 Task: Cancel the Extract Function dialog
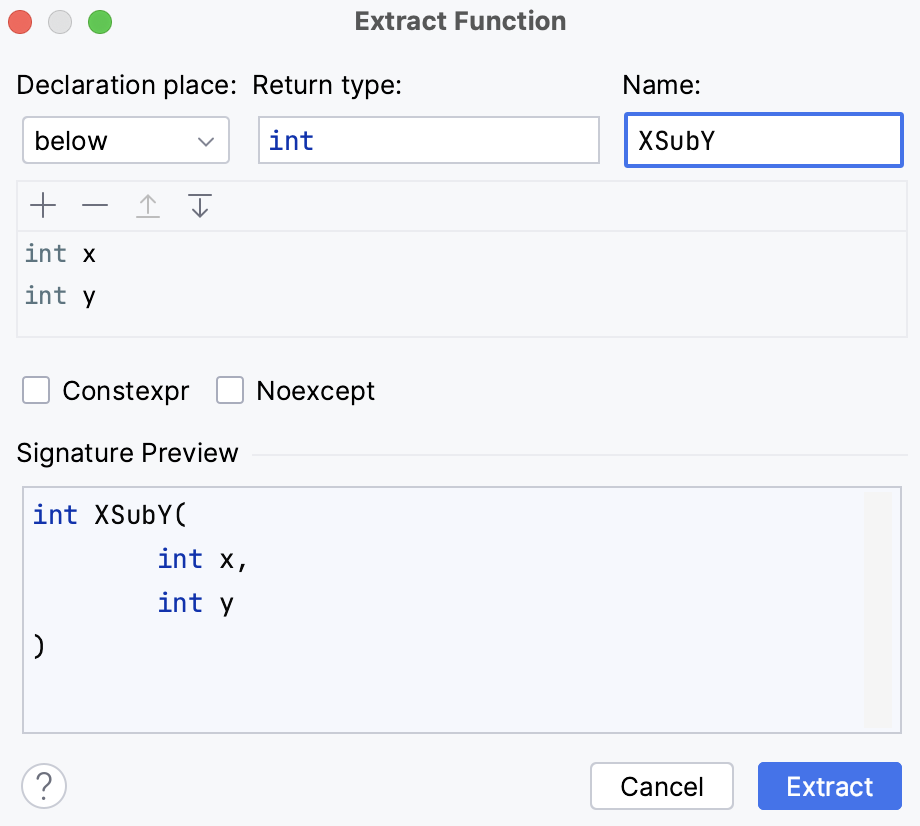pos(661,786)
